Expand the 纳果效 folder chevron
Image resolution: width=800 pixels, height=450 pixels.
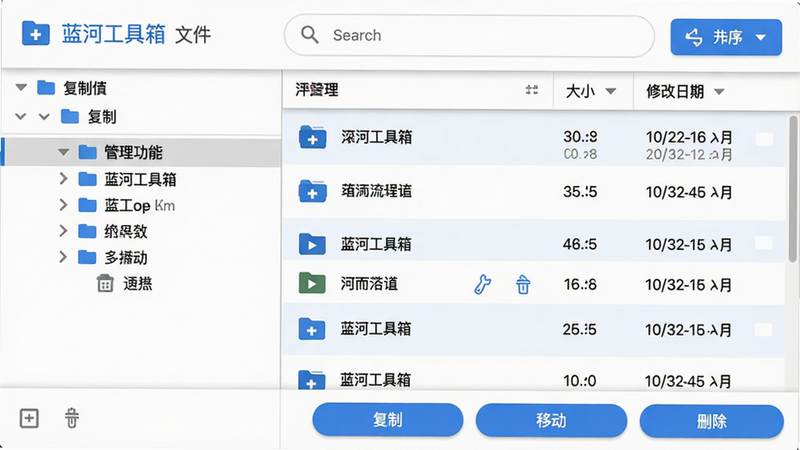click(63, 231)
